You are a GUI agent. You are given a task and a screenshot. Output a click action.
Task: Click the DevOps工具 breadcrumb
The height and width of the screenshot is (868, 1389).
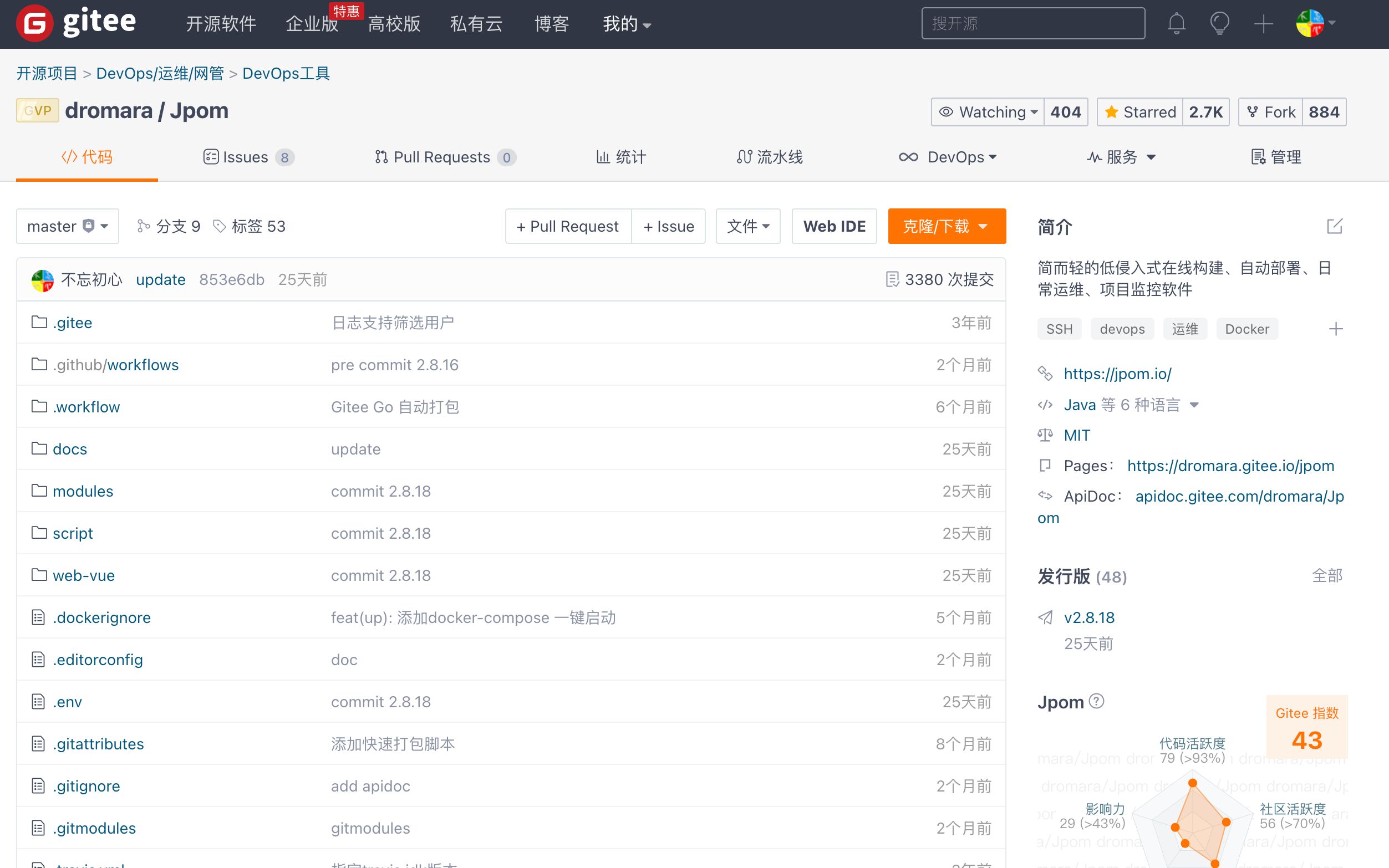[x=286, y=74]
